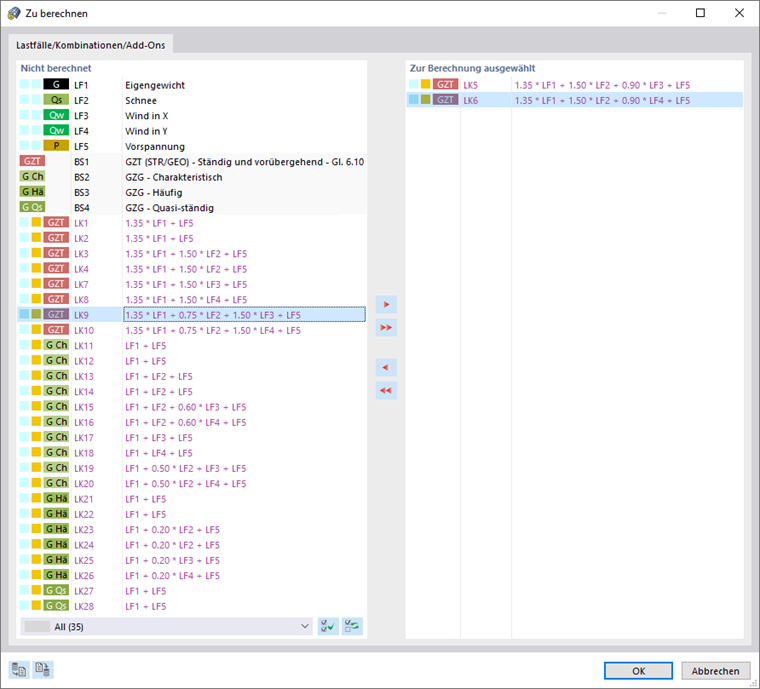Click the first icon at dialog bottom-left

point(19,670)
